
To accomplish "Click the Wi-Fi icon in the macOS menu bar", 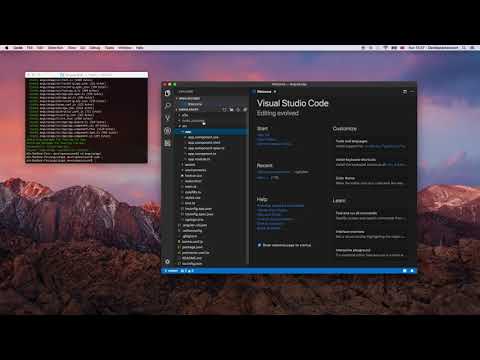I will point(386,48).
